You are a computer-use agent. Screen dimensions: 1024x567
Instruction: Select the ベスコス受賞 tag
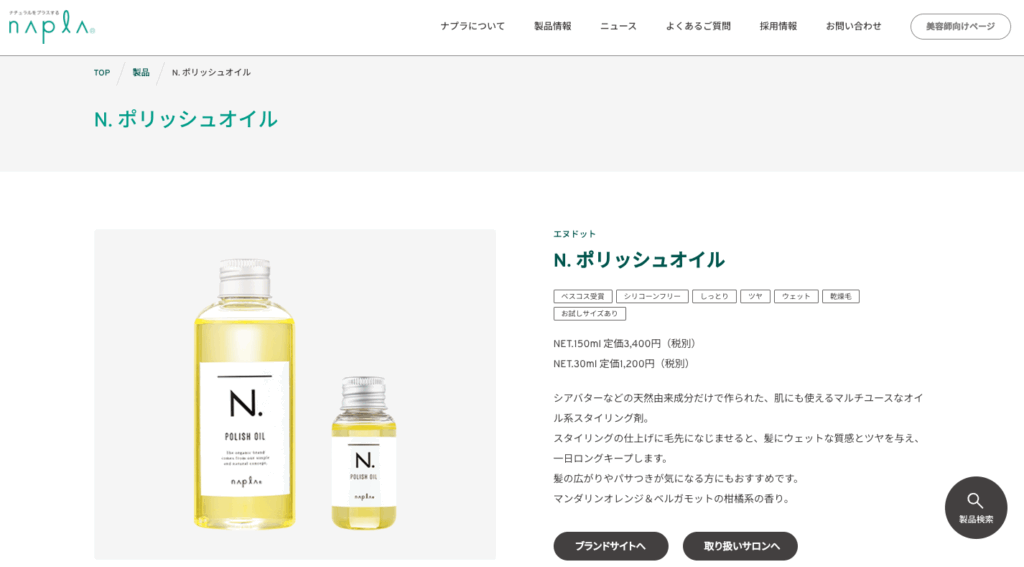click(x=583, y=297)
